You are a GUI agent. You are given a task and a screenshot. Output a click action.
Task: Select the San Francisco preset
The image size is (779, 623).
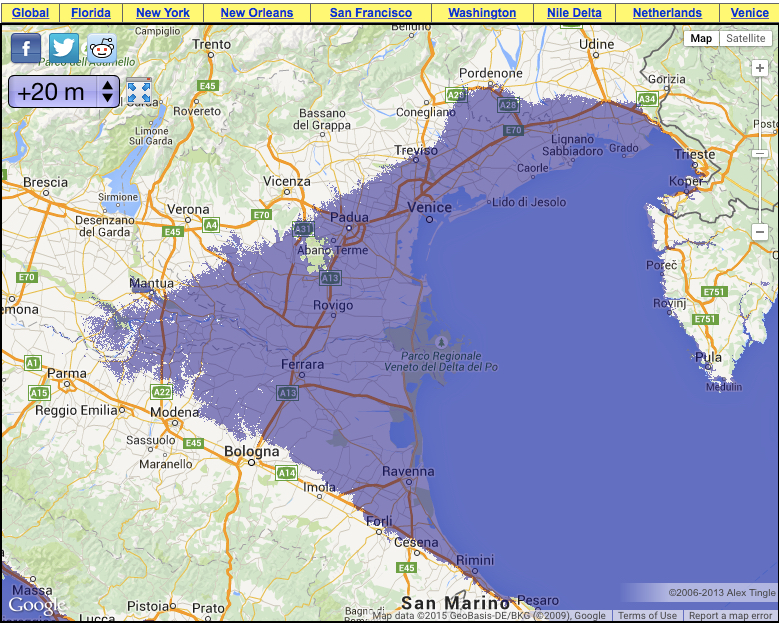370,13
